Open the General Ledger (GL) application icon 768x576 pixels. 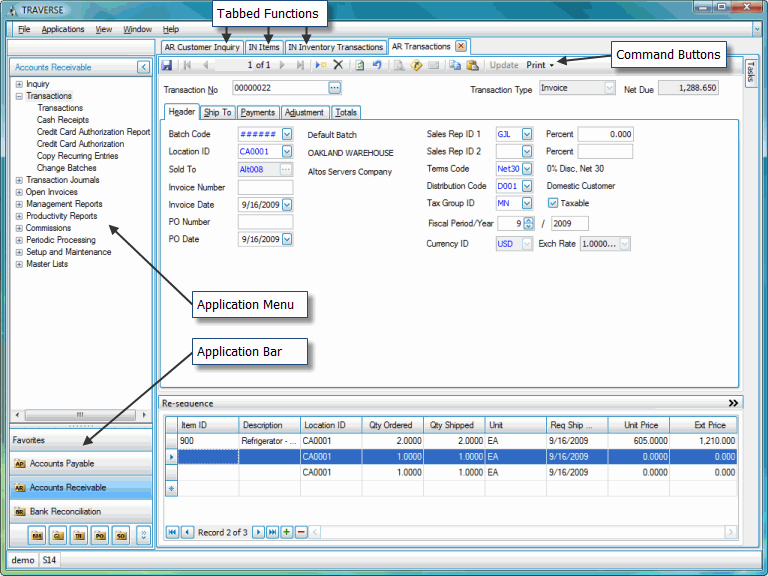click(57, 536)
